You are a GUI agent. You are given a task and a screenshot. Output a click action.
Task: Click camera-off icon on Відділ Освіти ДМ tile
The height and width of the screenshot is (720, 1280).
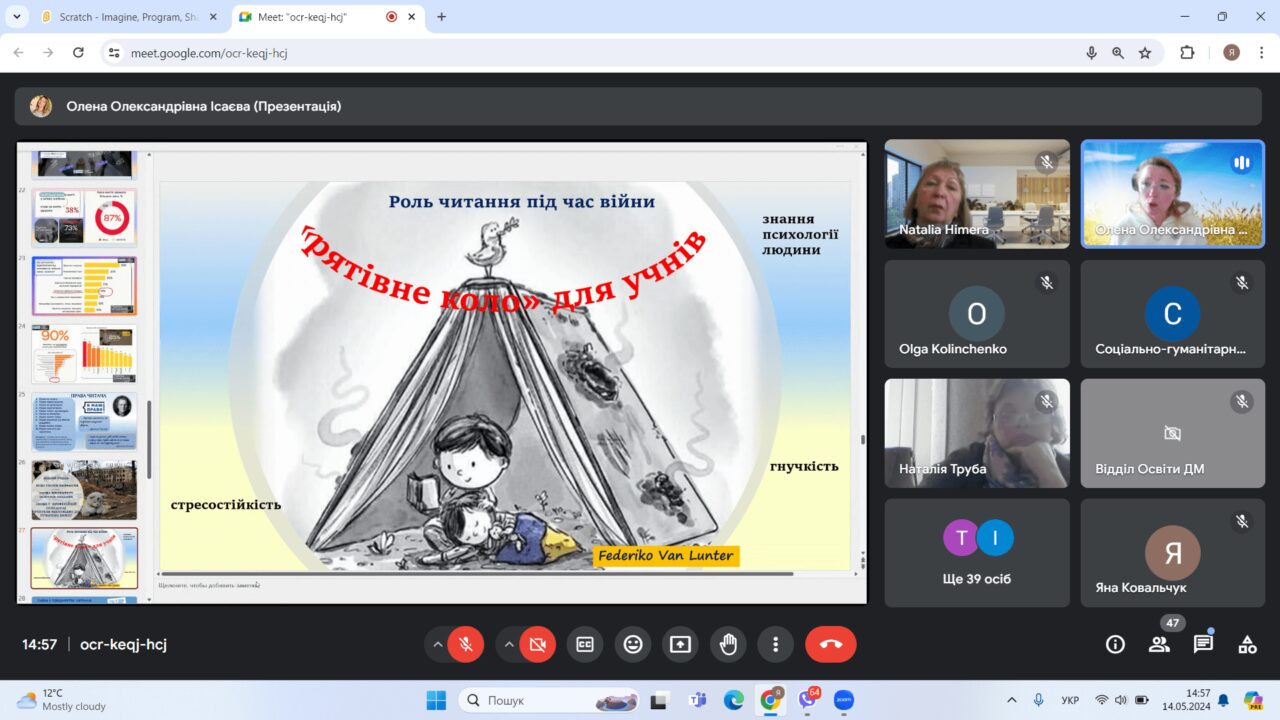pyautogui.click(x=1173, y=433)
